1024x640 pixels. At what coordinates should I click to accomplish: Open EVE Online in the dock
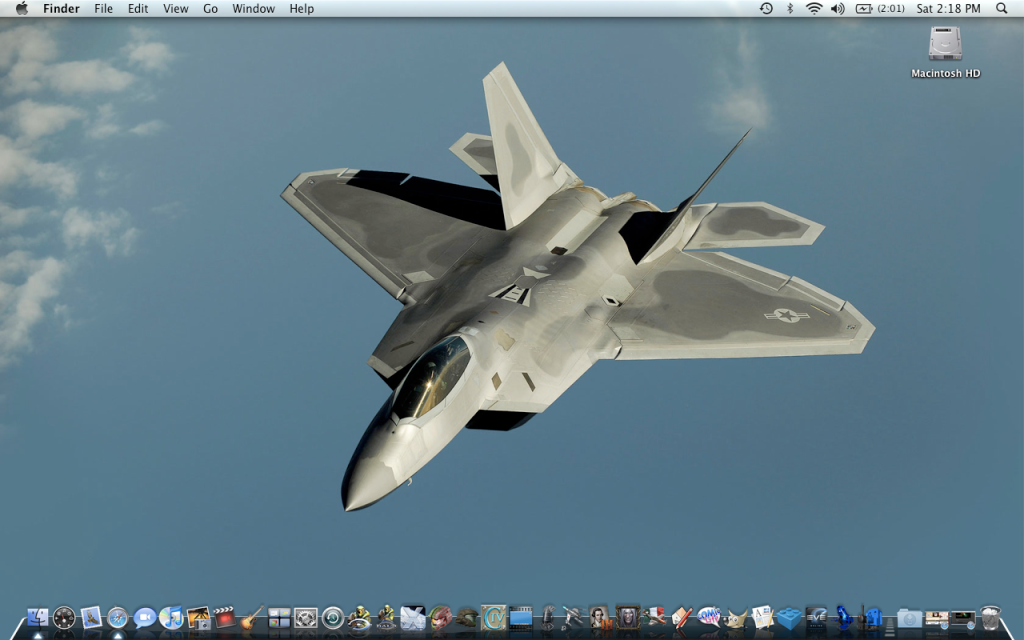(x=817, y=618)
